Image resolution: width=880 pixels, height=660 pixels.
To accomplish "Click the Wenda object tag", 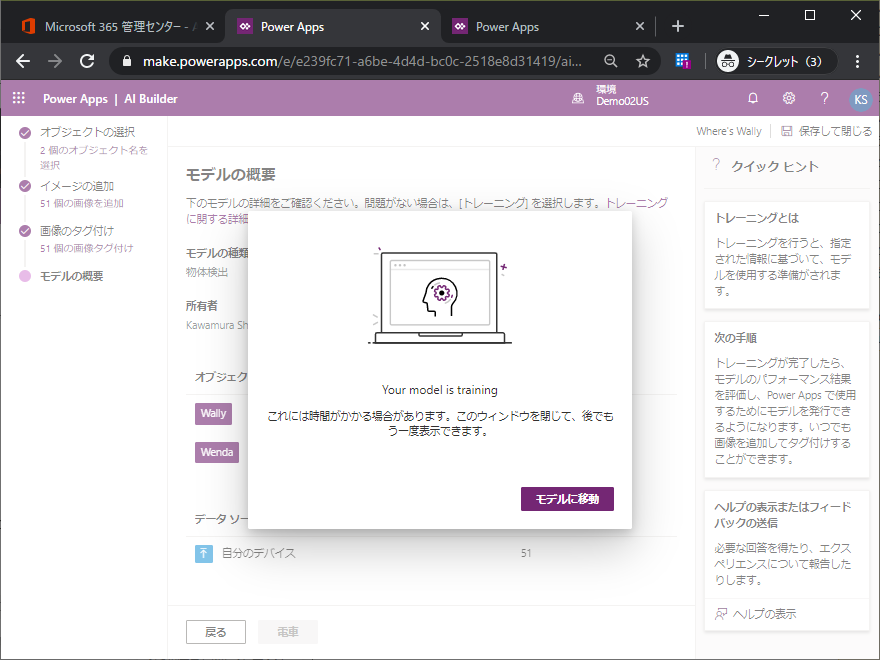I will [x=217, y=452].
